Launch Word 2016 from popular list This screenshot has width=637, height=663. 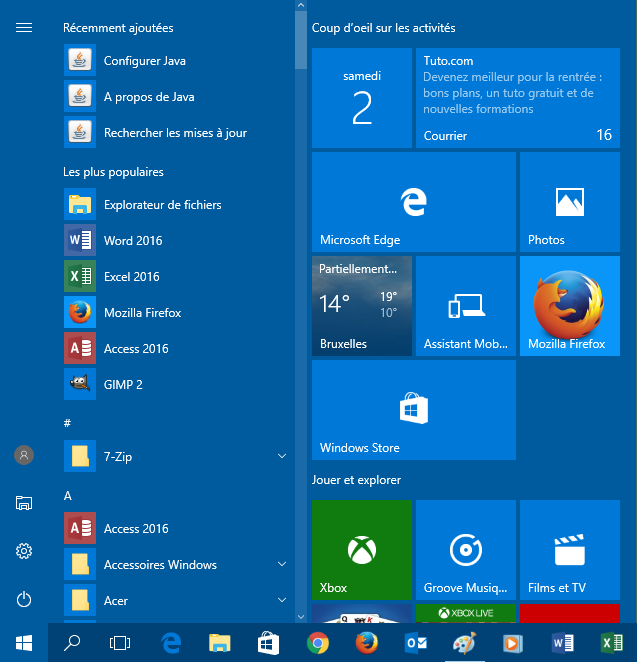[x=175, y=241]
